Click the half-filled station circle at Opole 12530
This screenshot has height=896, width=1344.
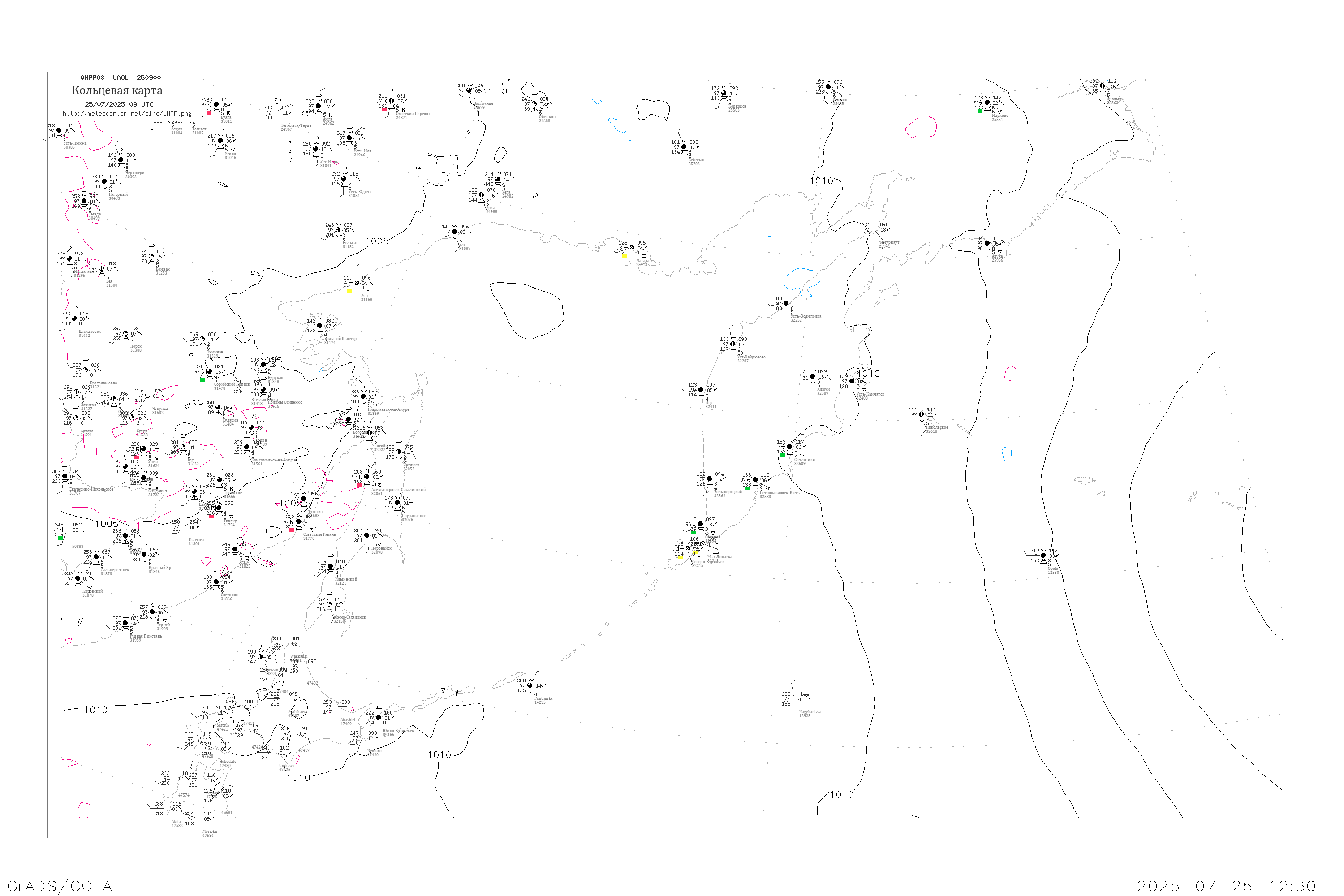coord(1043,556)
